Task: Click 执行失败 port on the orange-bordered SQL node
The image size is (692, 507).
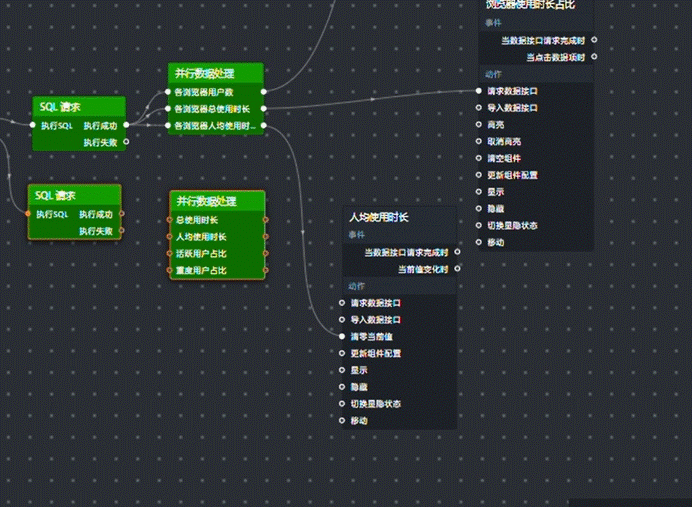Action: [121, 230]
